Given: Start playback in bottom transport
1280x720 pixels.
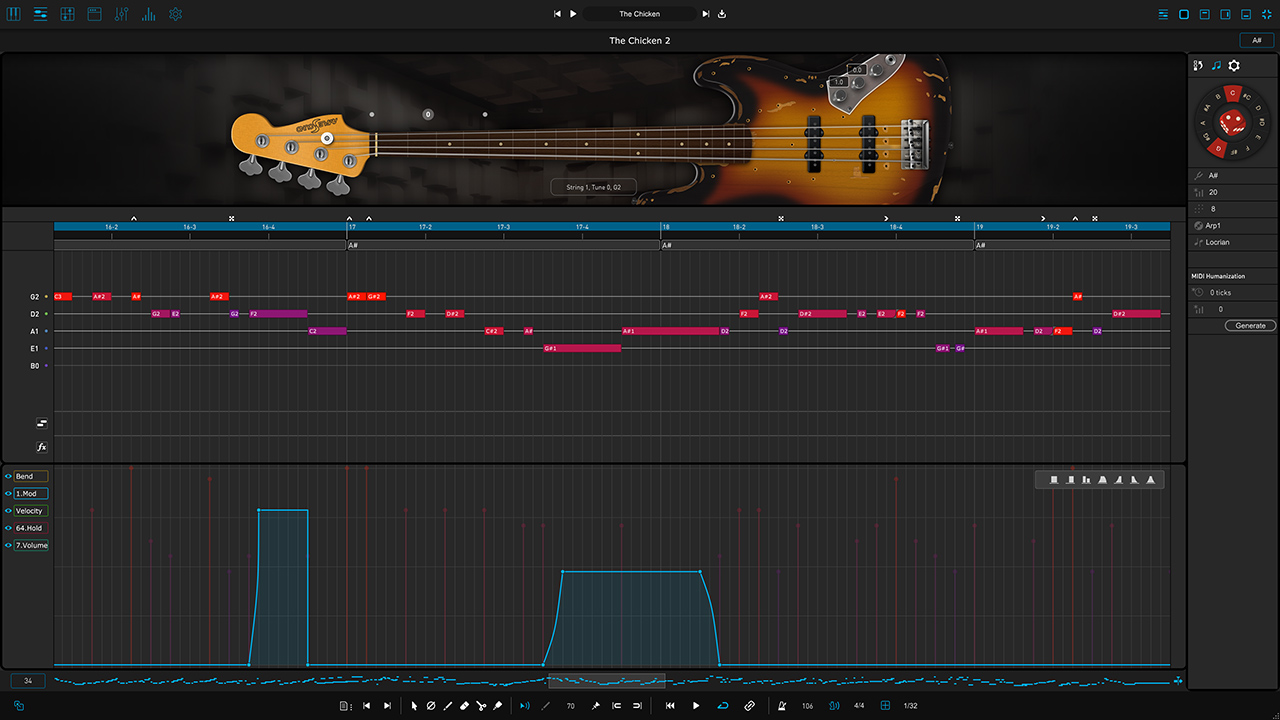Looking at the screenshot, I should pyautogui.click(x=696, y=706).
